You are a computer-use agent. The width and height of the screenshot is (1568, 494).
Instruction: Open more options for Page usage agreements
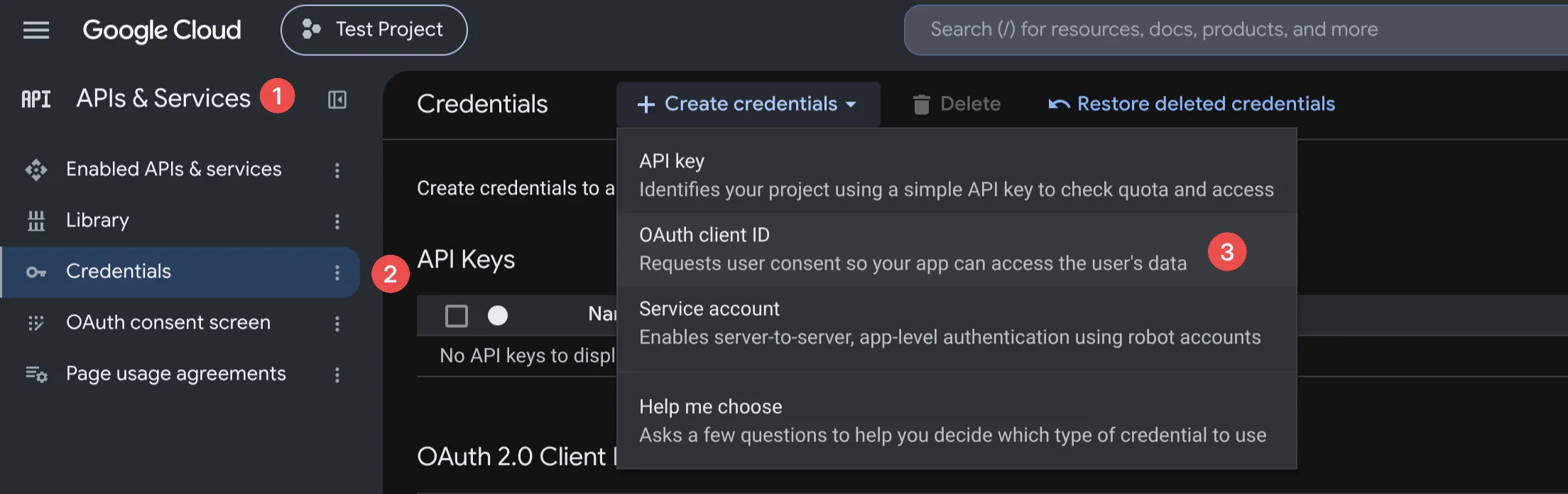[337, 375]
